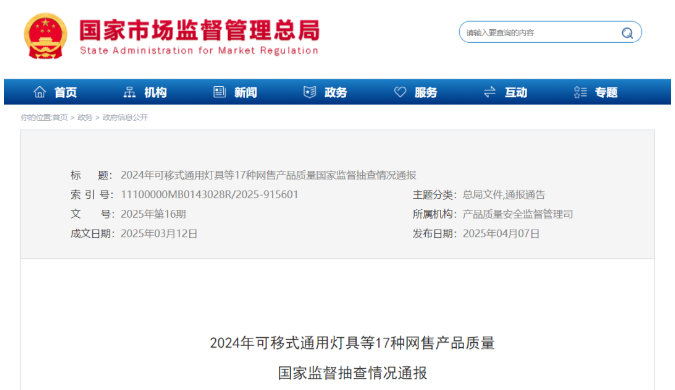The height and width of the screenshot is (390, 675).
Task: Click the magnifier search icon
Action: point(627,33)
